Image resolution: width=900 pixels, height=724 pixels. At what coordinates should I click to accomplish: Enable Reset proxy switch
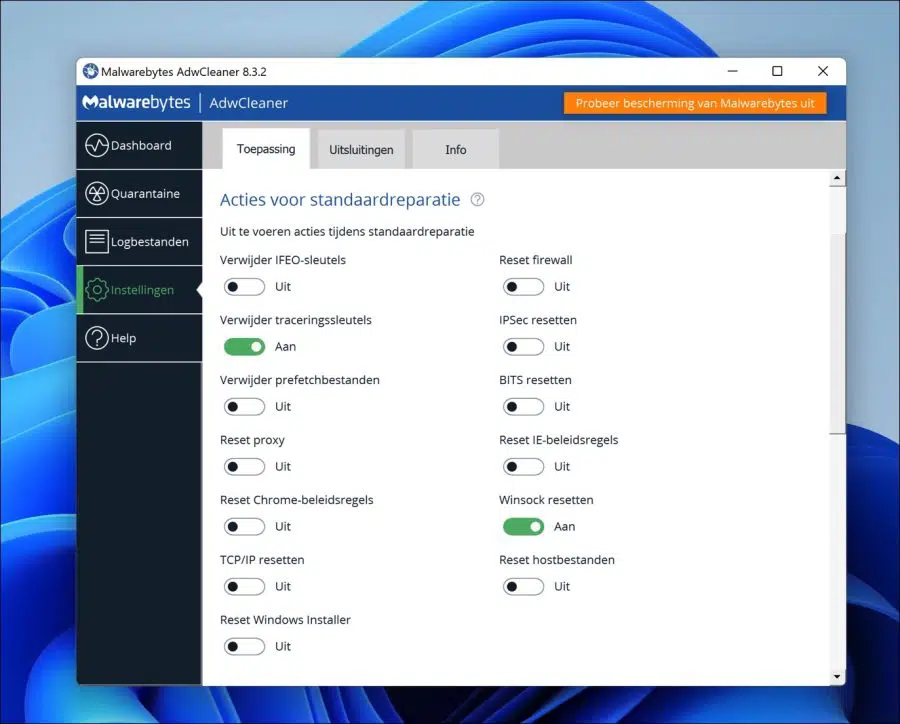(x=245, y=467)
